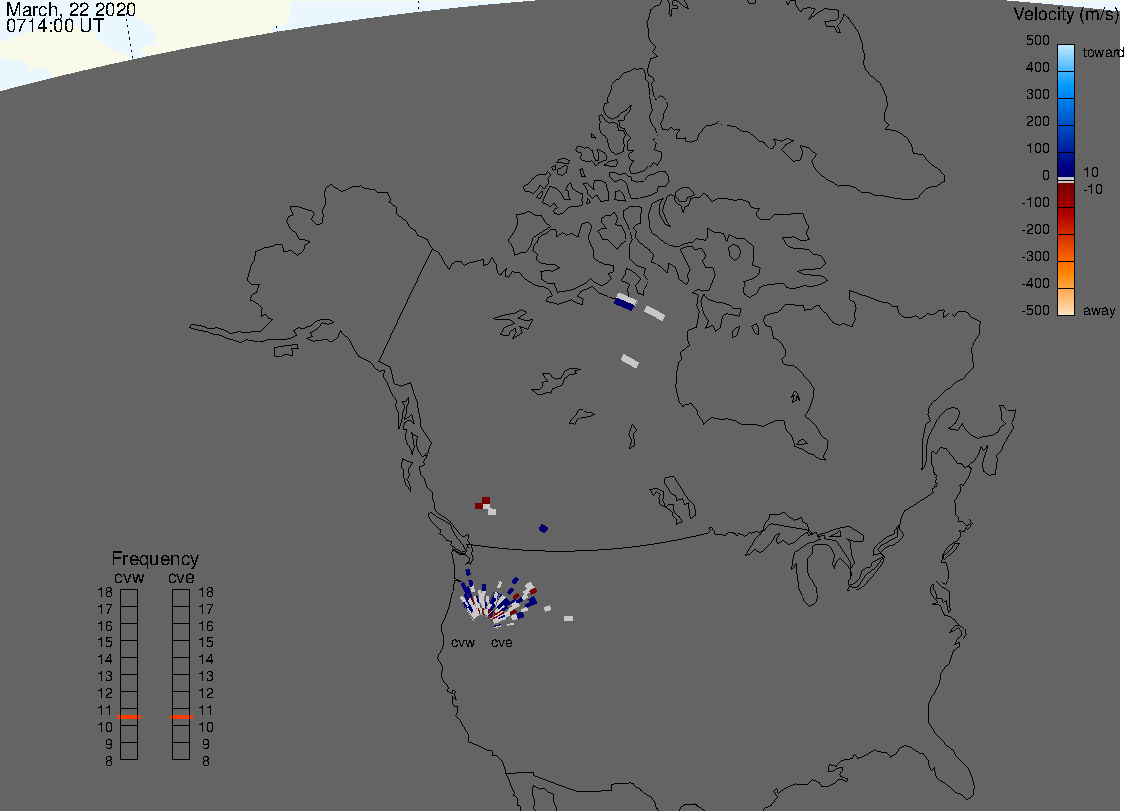Click the "200" value on the velocity scale
1124x811 pixels.
coord(1037,121)
